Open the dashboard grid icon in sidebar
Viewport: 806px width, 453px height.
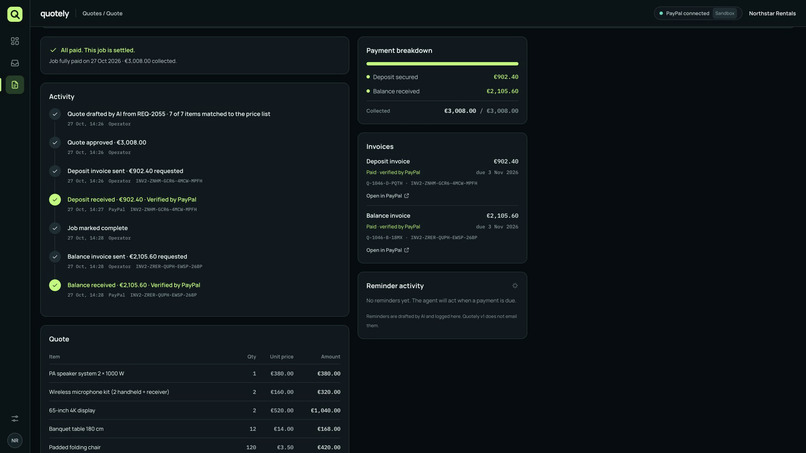[14, 41]
